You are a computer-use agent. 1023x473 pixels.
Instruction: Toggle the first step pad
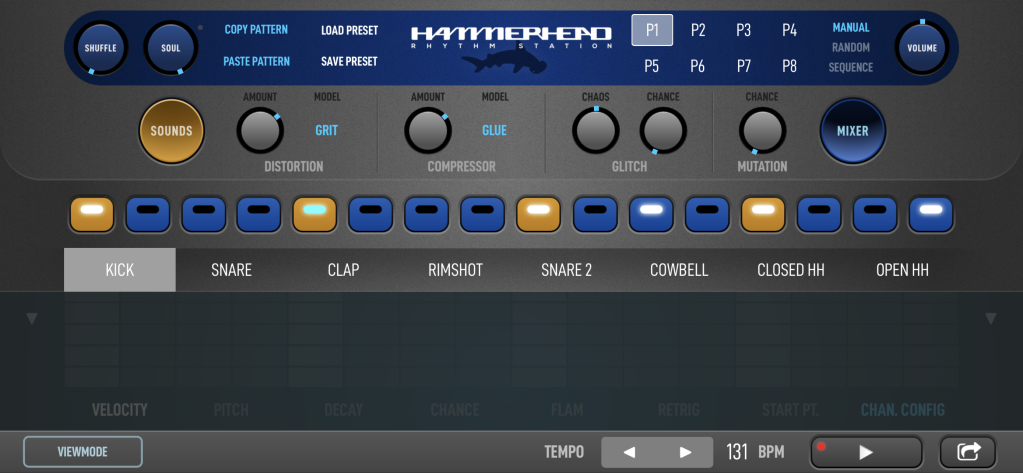tap(92, 213)
